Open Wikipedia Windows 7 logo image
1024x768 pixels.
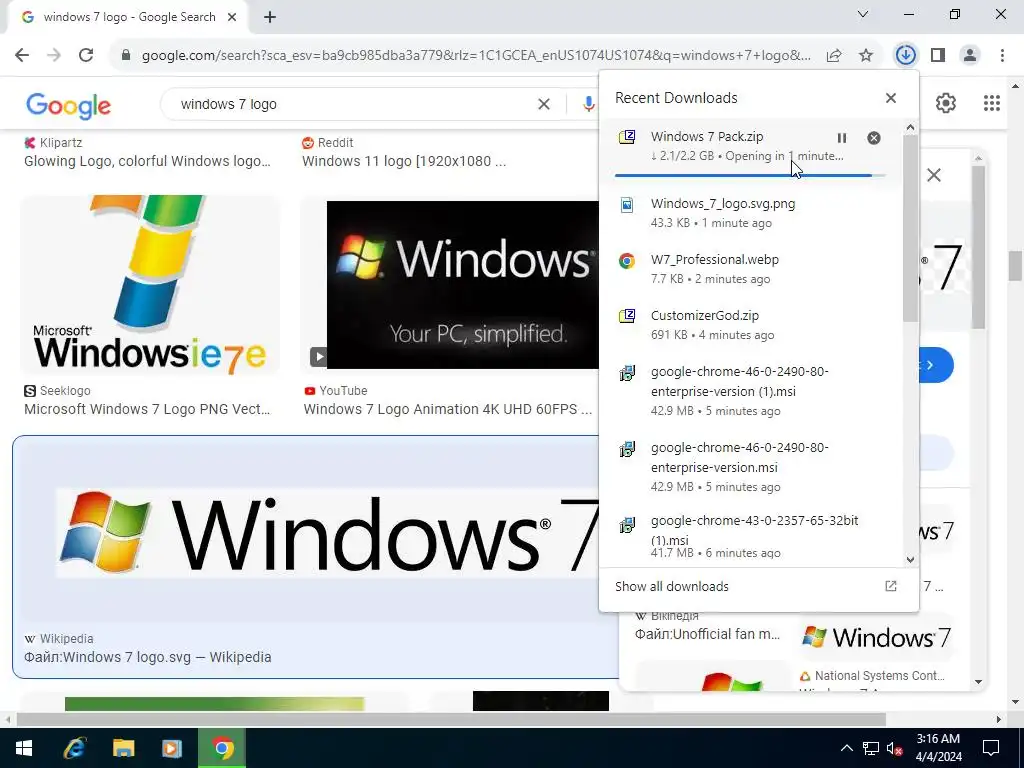tap(327, 534)
